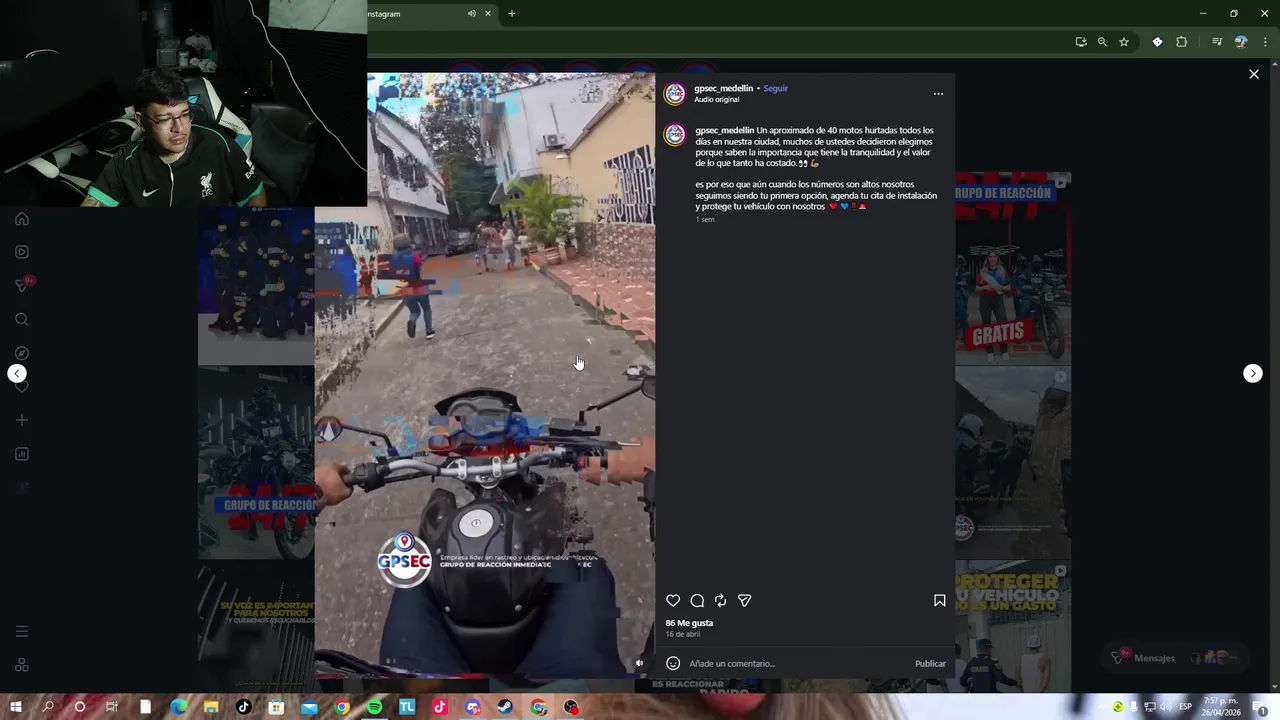Open the apps grid icon at the sidebar bottom
This screenshot has width=1280, height=720.
pos(22,665)
